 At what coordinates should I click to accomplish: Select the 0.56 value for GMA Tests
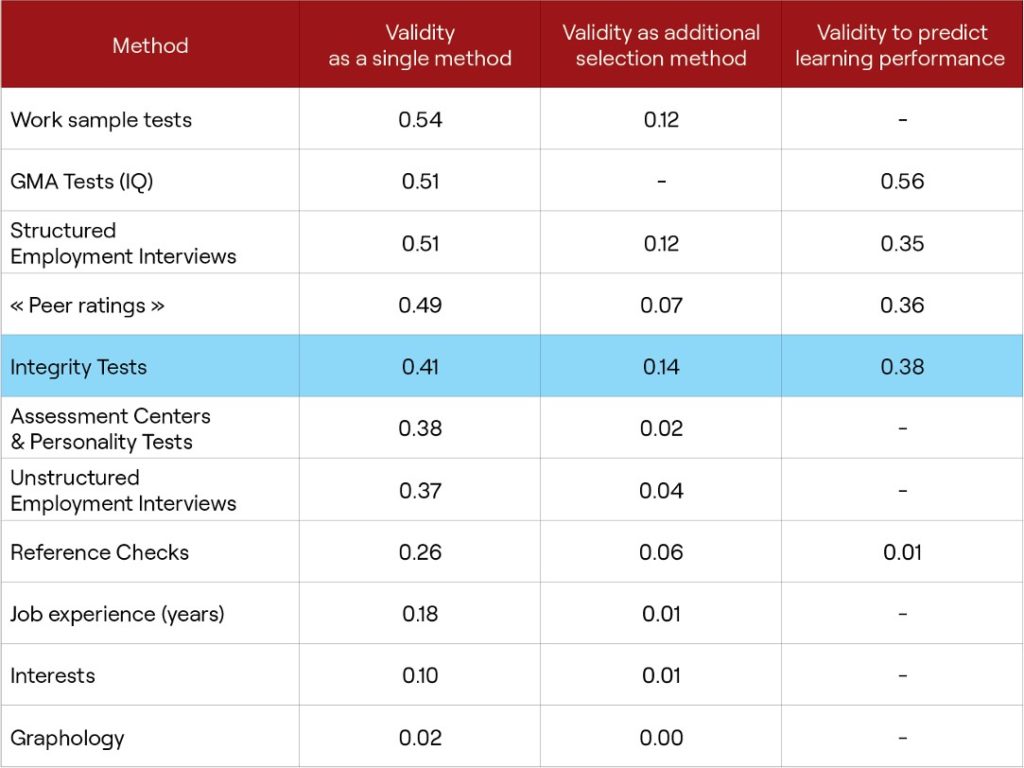pyautogui.click(x=901, y=180)
